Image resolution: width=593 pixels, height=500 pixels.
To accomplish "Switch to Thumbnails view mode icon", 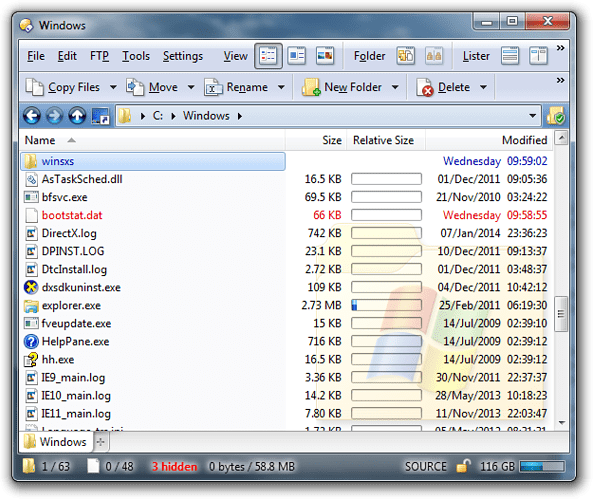I will [324, 56].
